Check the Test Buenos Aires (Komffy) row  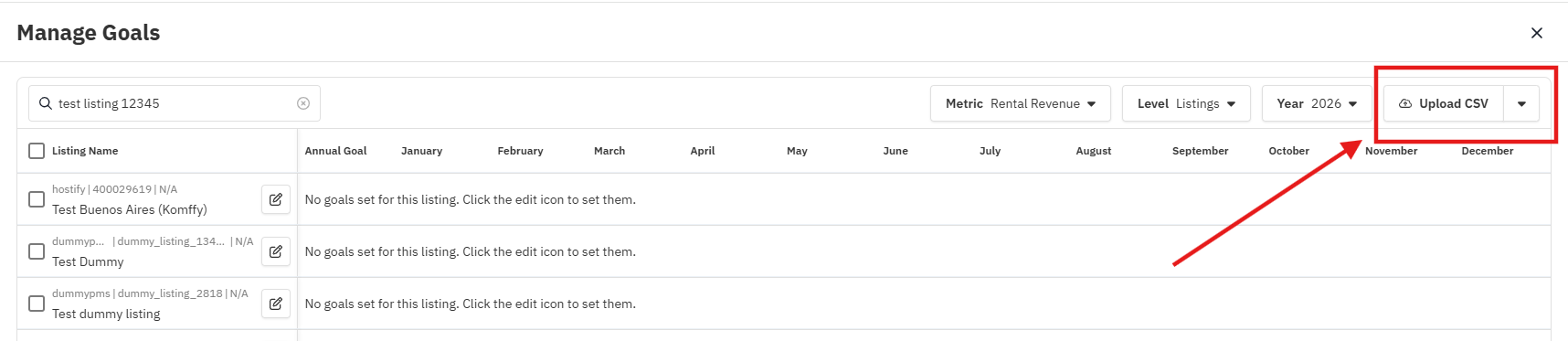(x=37, y=199)
